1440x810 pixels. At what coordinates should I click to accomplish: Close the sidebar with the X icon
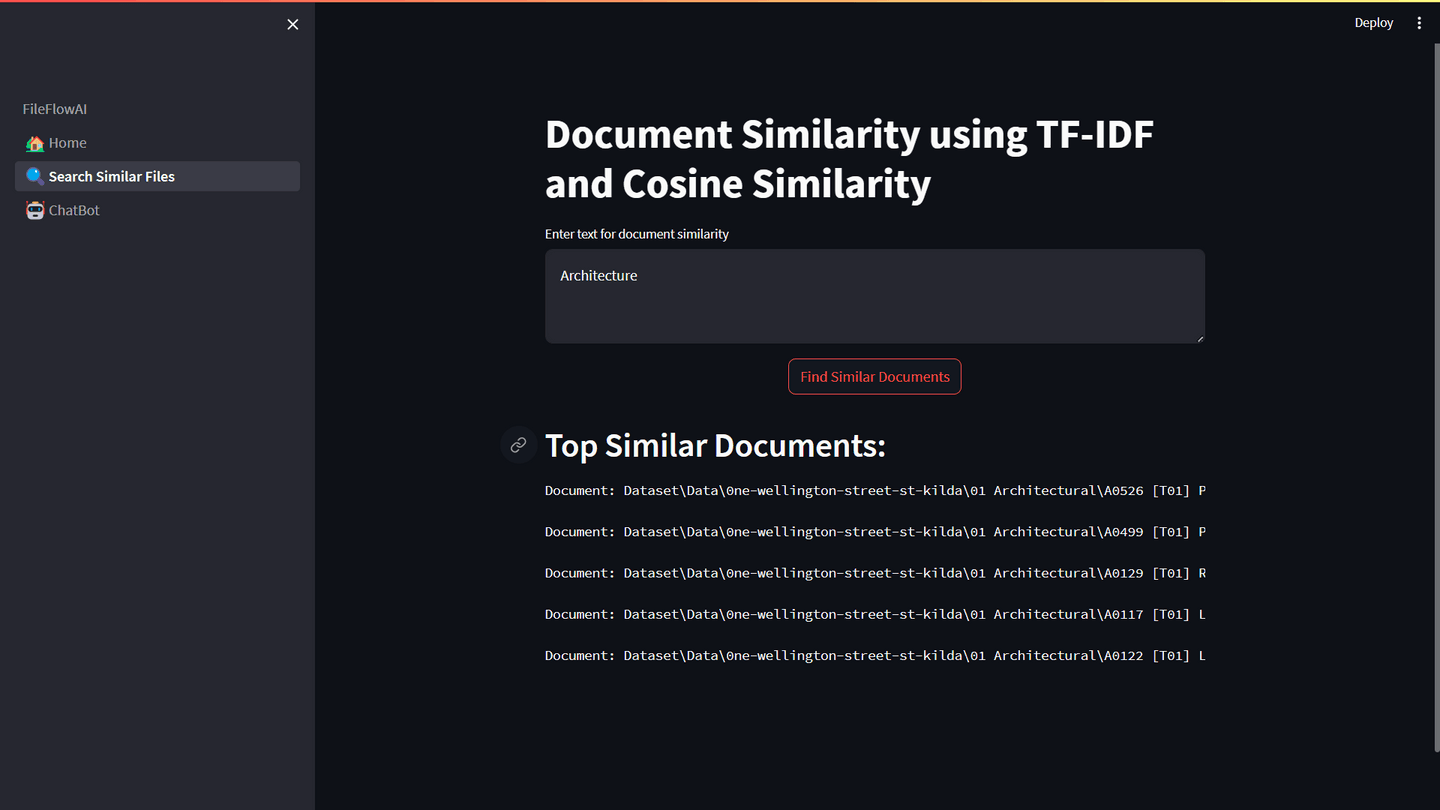tap(292, 24)
